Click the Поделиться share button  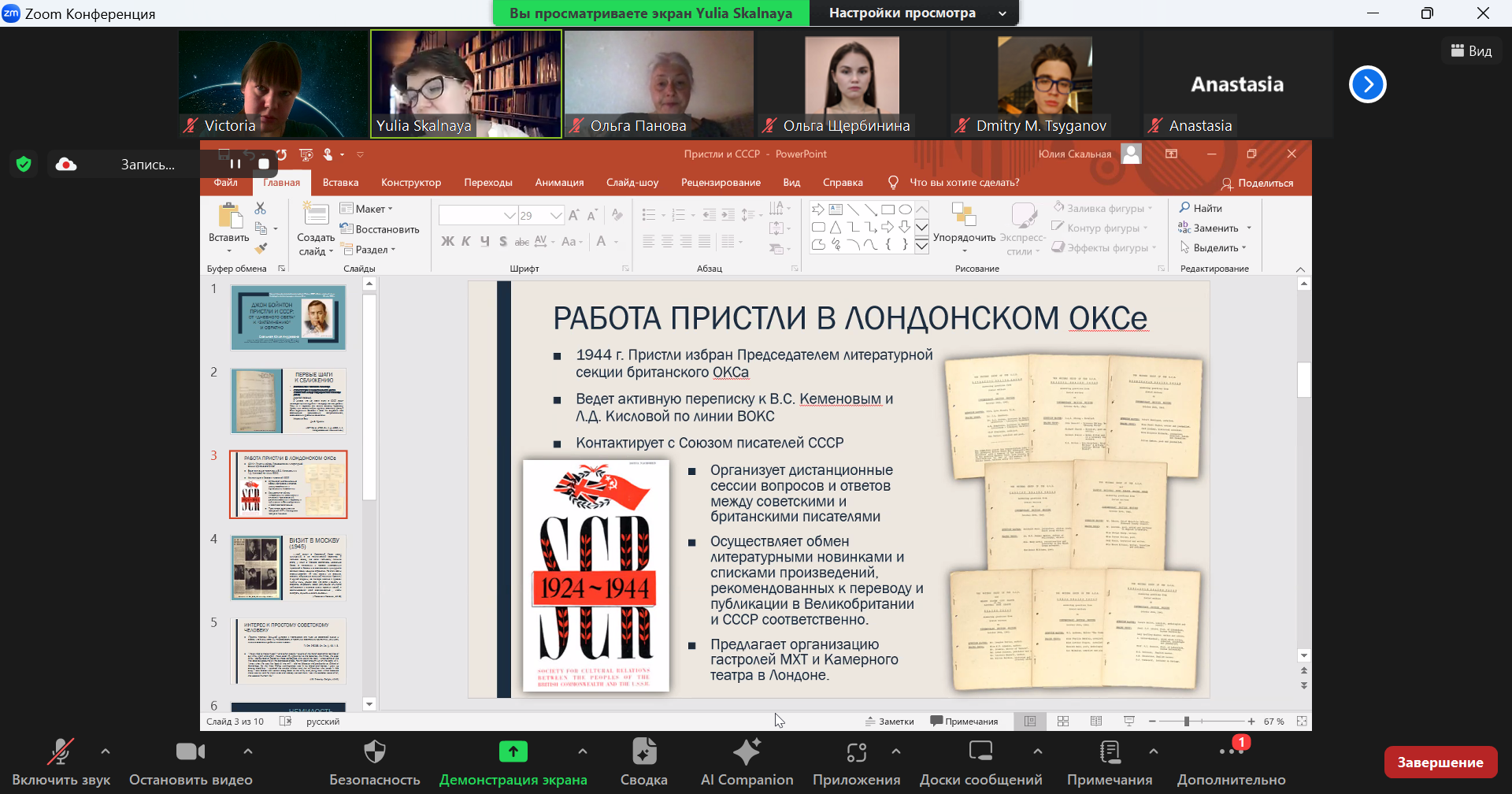(1258, 183)
